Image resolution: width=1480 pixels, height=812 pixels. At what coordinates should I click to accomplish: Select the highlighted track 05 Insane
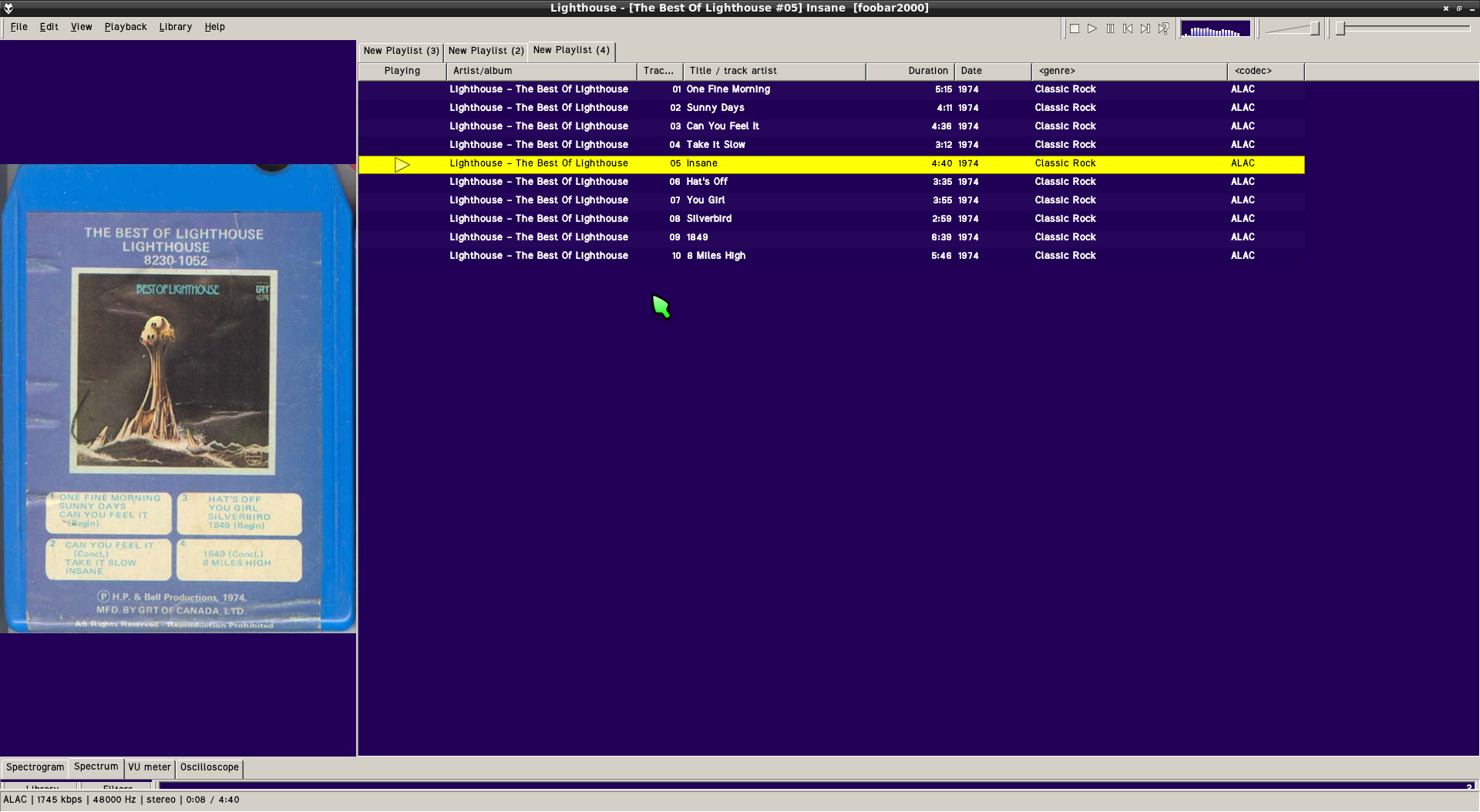click(832, 164)
